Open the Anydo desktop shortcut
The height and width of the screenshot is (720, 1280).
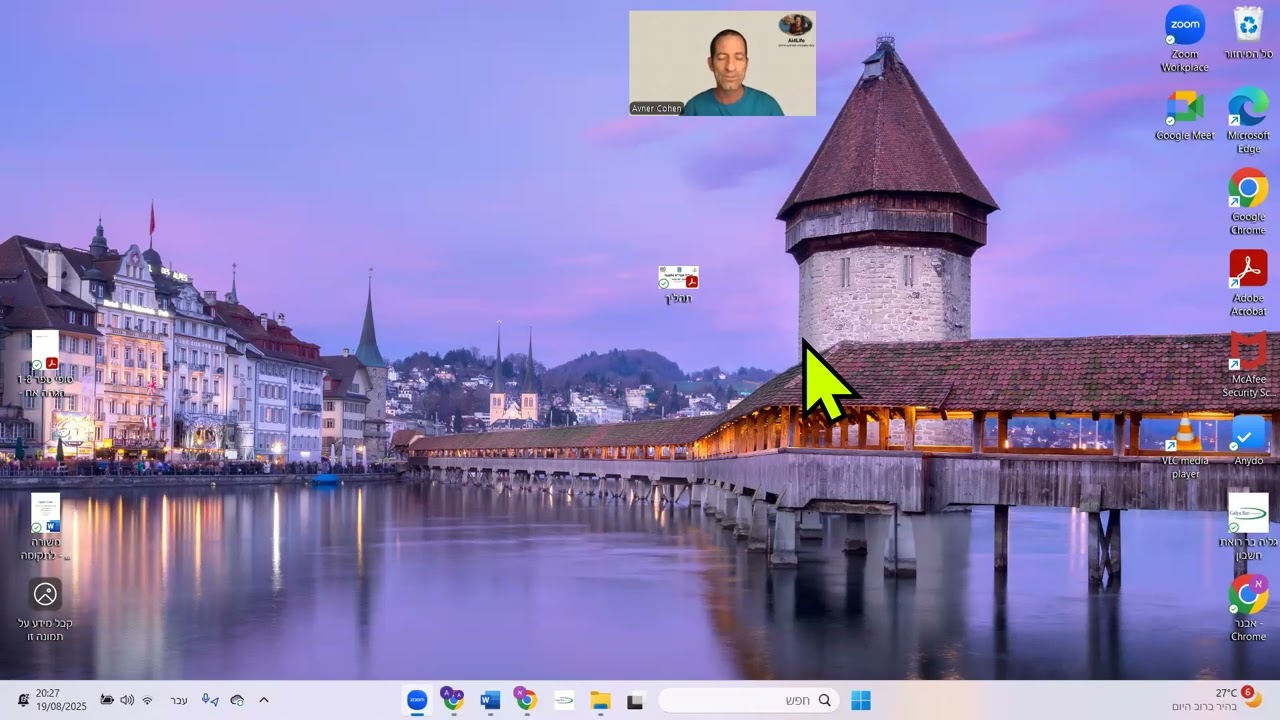click(1248, 440)
